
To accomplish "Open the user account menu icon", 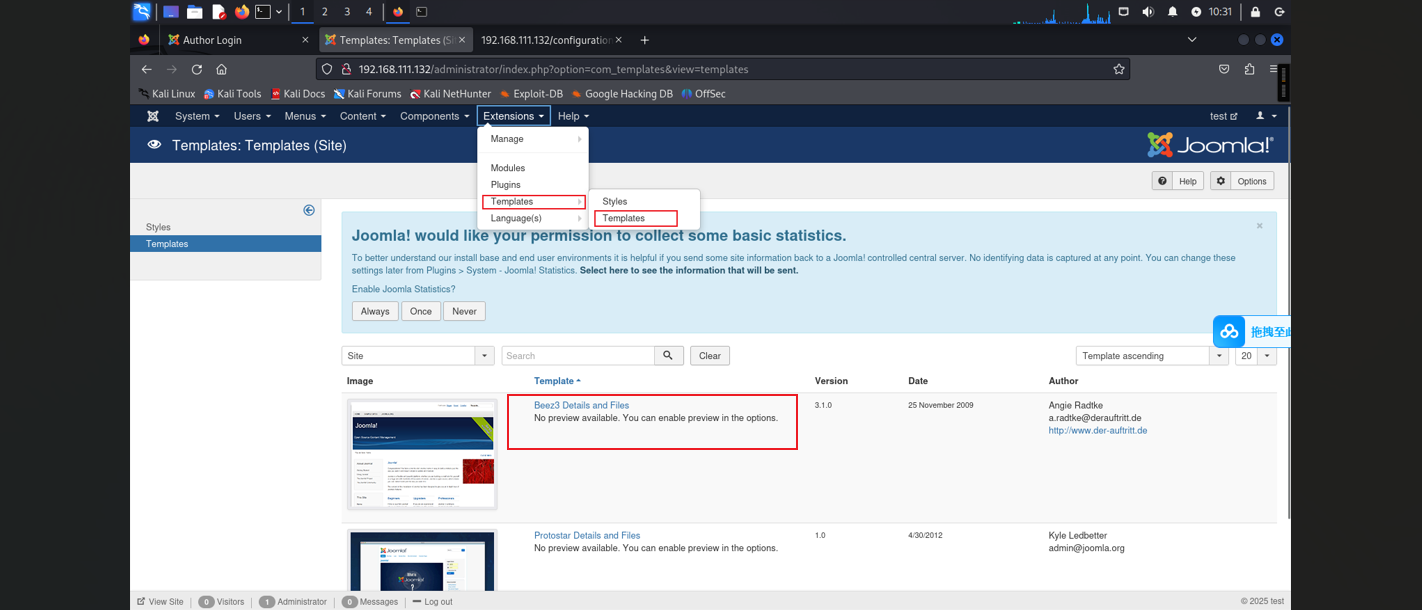I will (1265, 116).
